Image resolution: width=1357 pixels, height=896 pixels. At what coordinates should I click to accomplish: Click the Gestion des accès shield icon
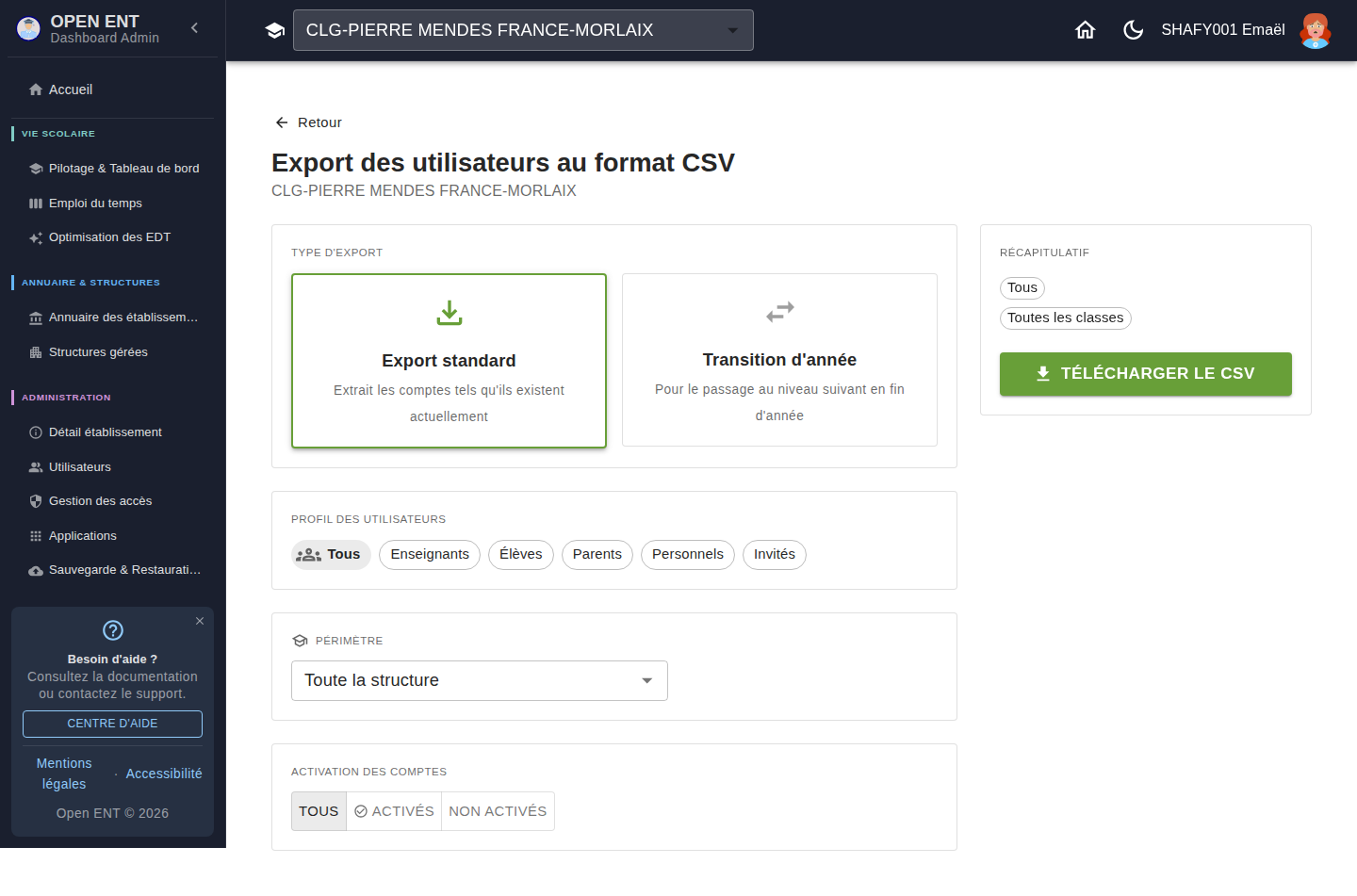point(36,501)
